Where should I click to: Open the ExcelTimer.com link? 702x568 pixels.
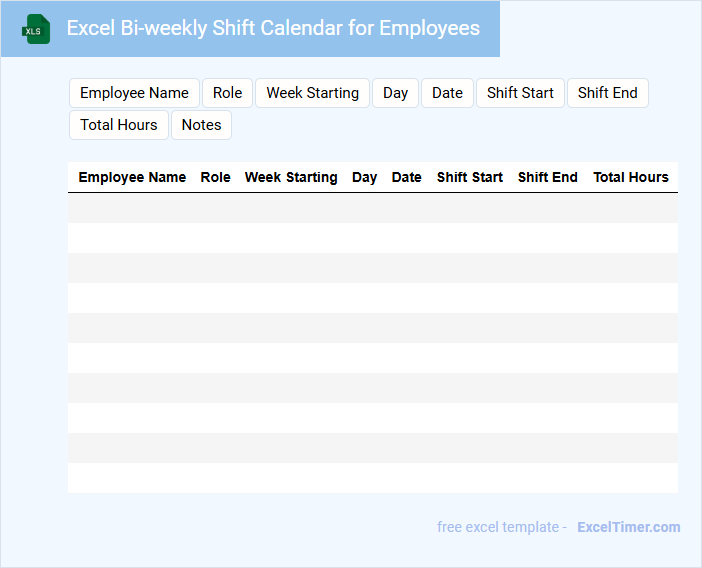pos(628,527)
